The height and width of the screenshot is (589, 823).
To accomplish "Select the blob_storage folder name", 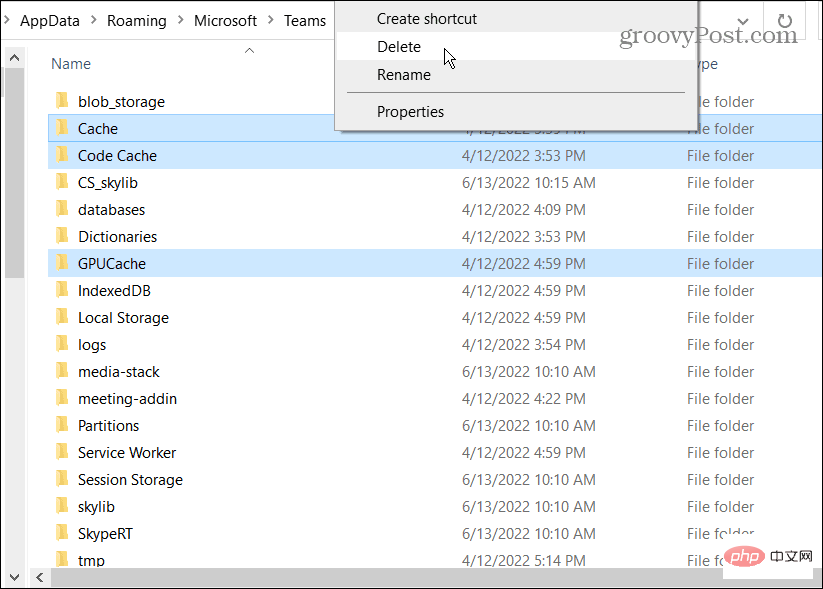I will pos(121,101).
